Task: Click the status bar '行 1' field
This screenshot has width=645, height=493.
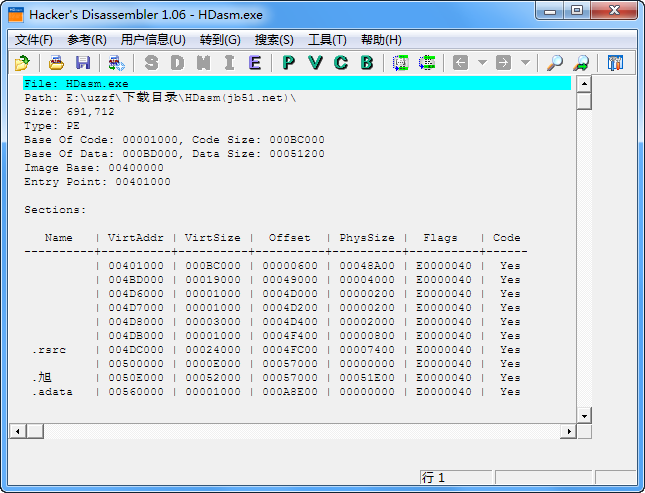Action: click(456, 477)
